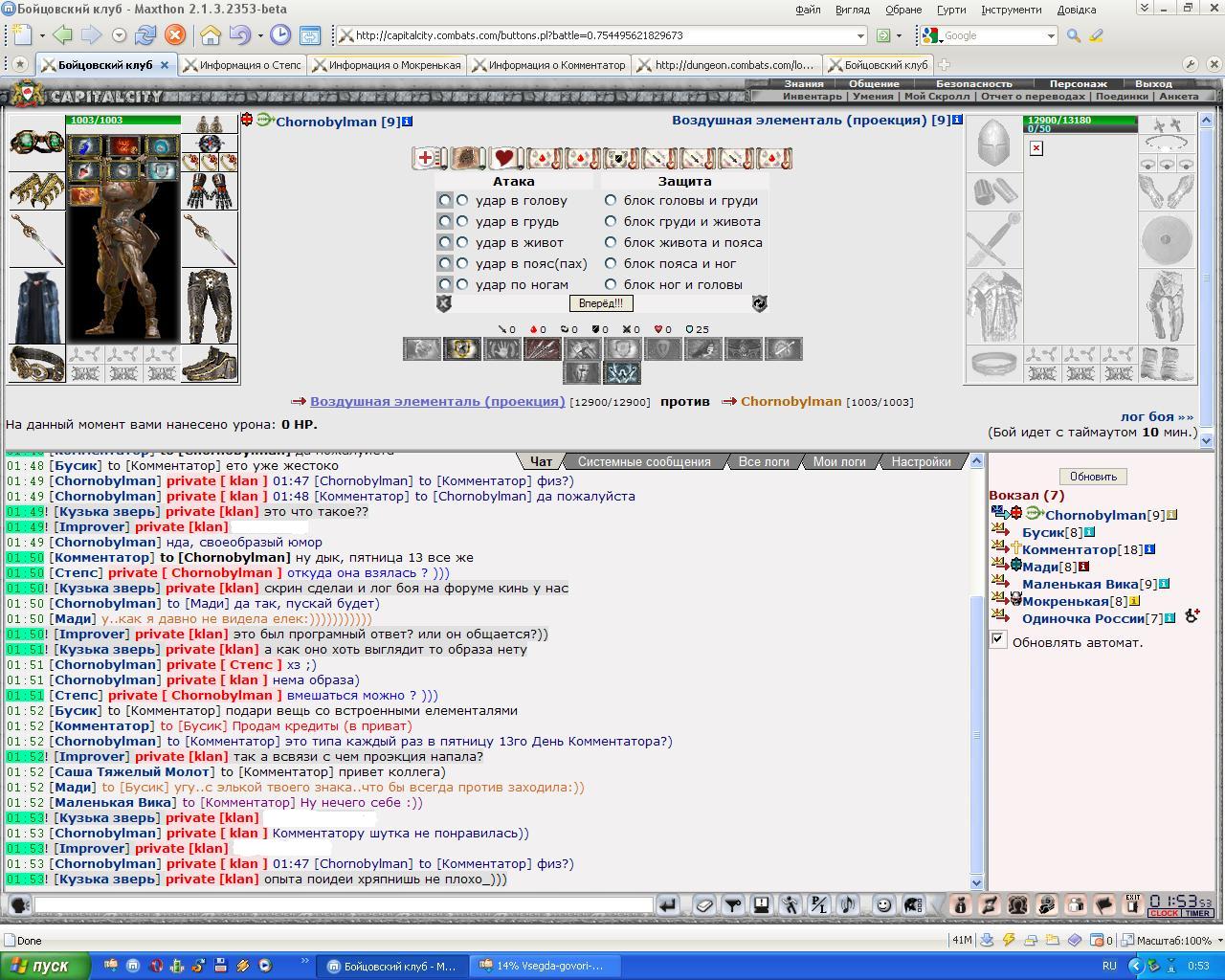Expand the New document dropdown arrow
Viewport: 1225px width, 980px height.
pyautogui.click(x=41, y=35)
